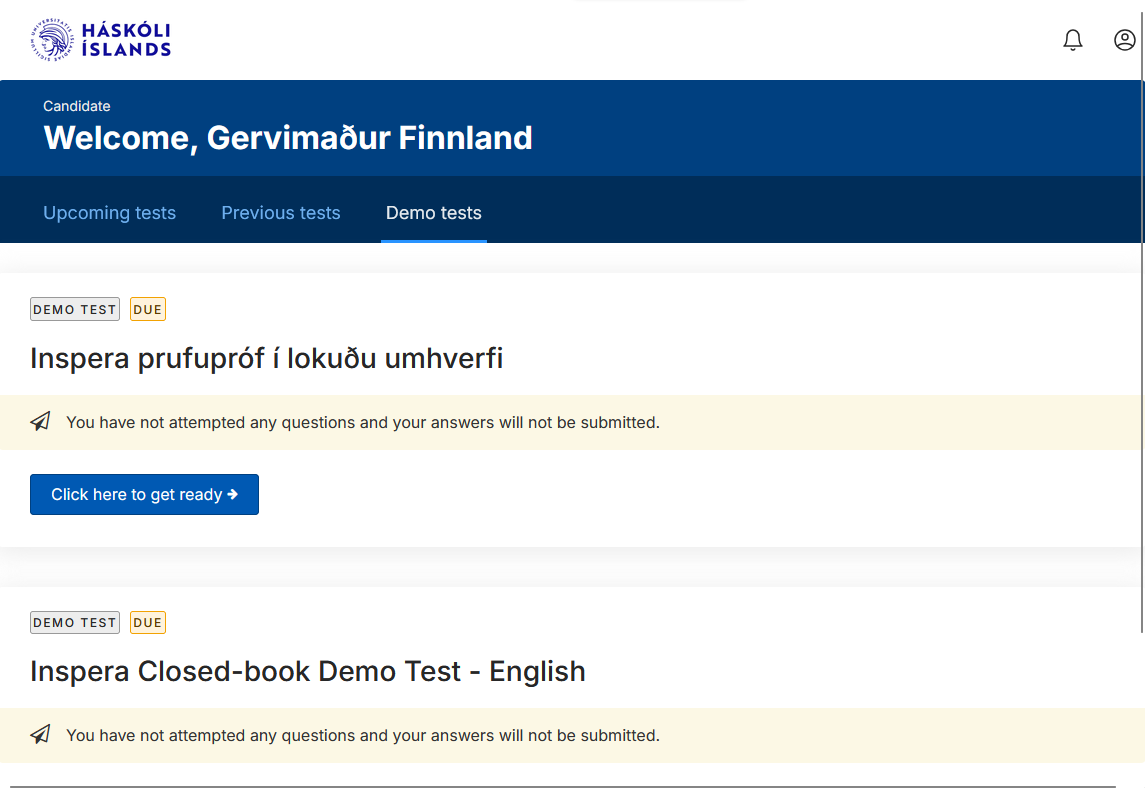
Task: Click the 'Inspera Closed-book Demo Test - English' title
Action: tap(307, 671)
